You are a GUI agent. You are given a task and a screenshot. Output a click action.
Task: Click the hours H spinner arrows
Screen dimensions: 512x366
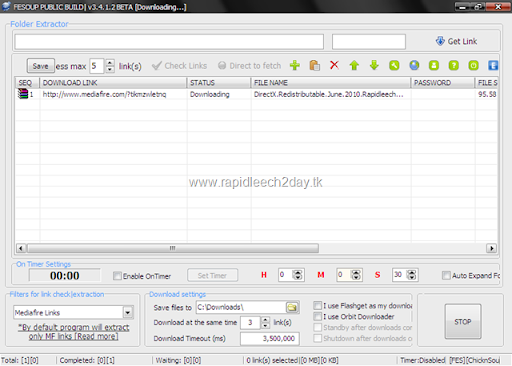point(297,275)
